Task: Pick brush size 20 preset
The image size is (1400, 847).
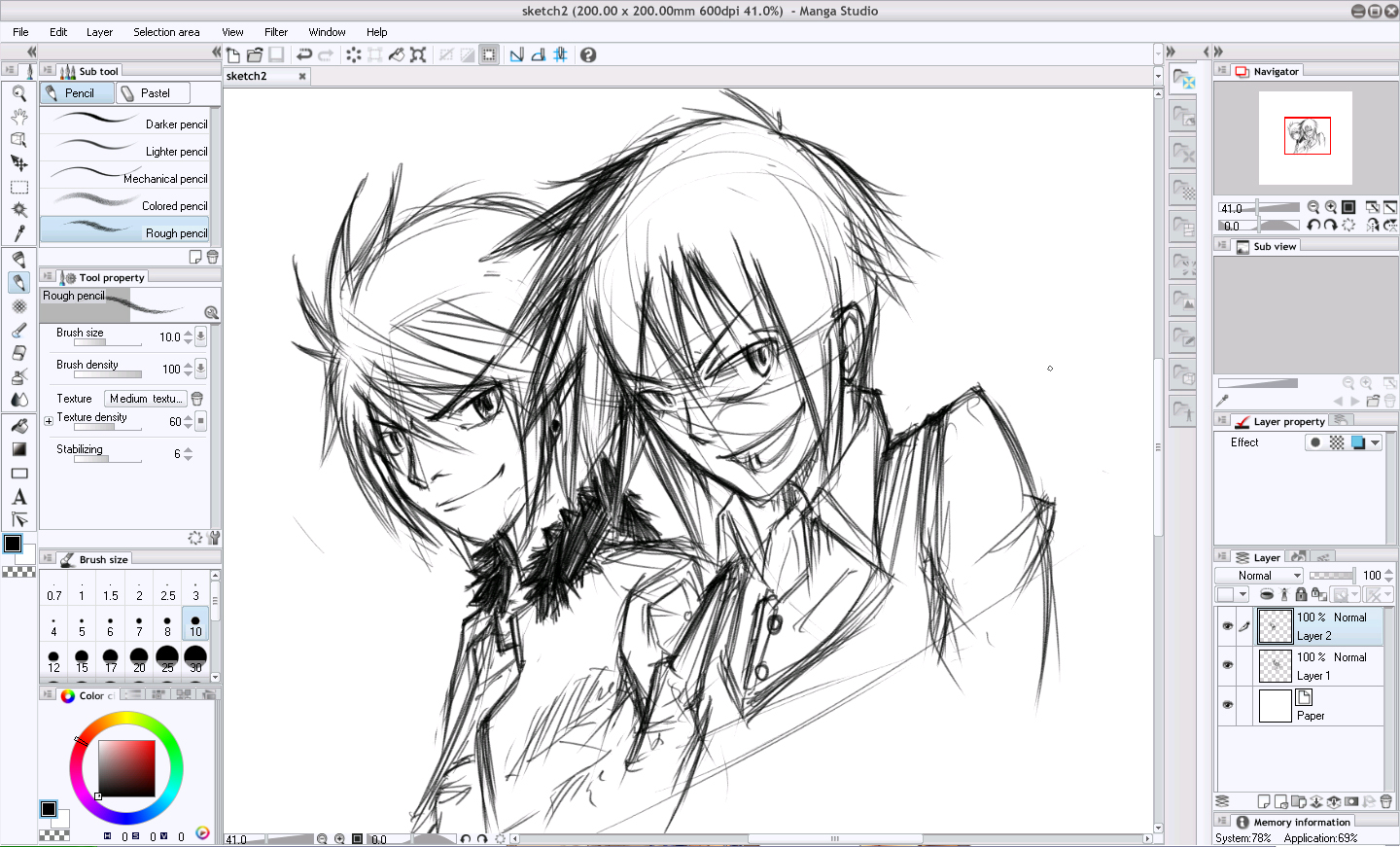Action: (139, 659)
